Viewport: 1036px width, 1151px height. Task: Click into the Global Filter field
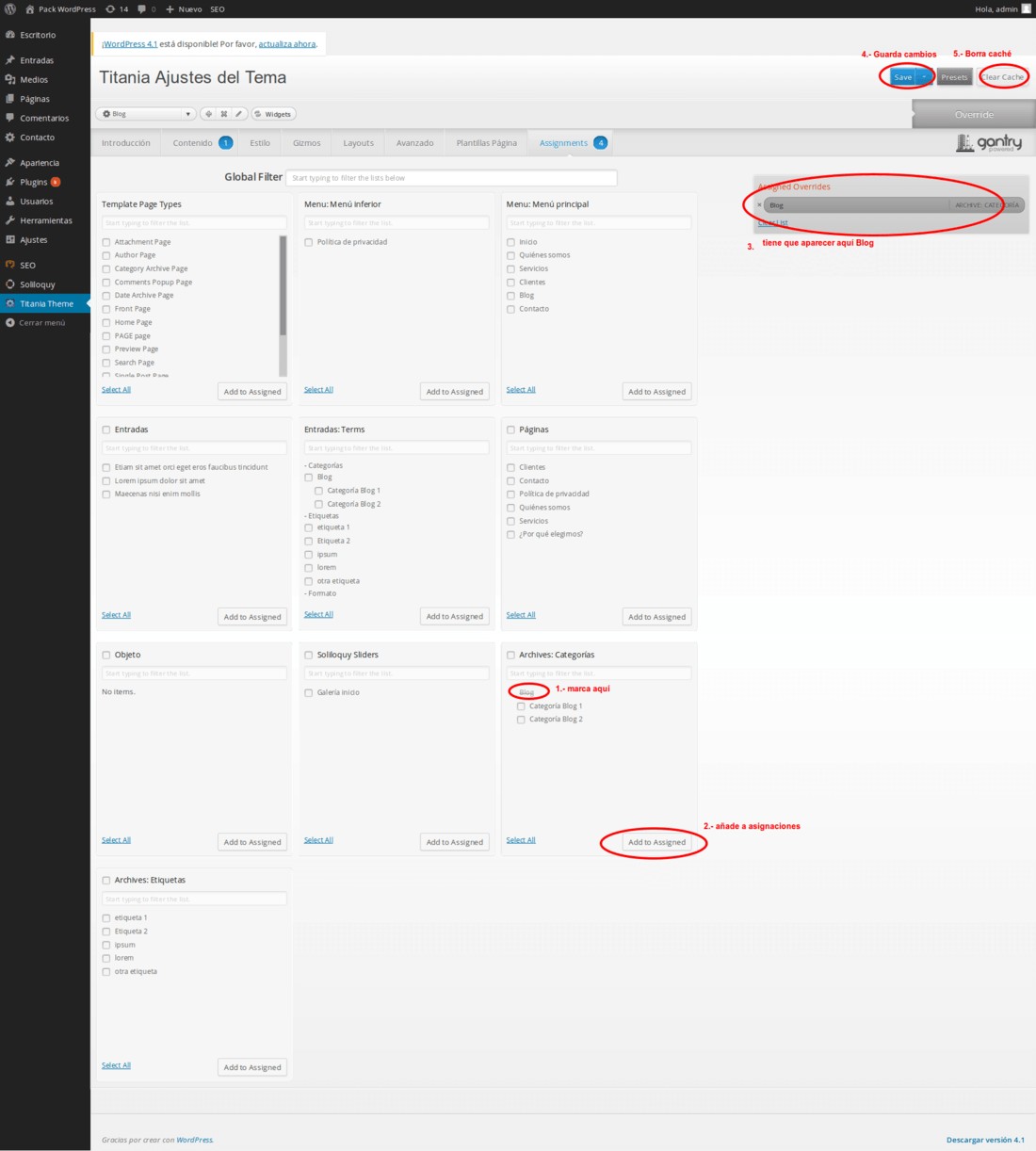(x=452, y=177)
